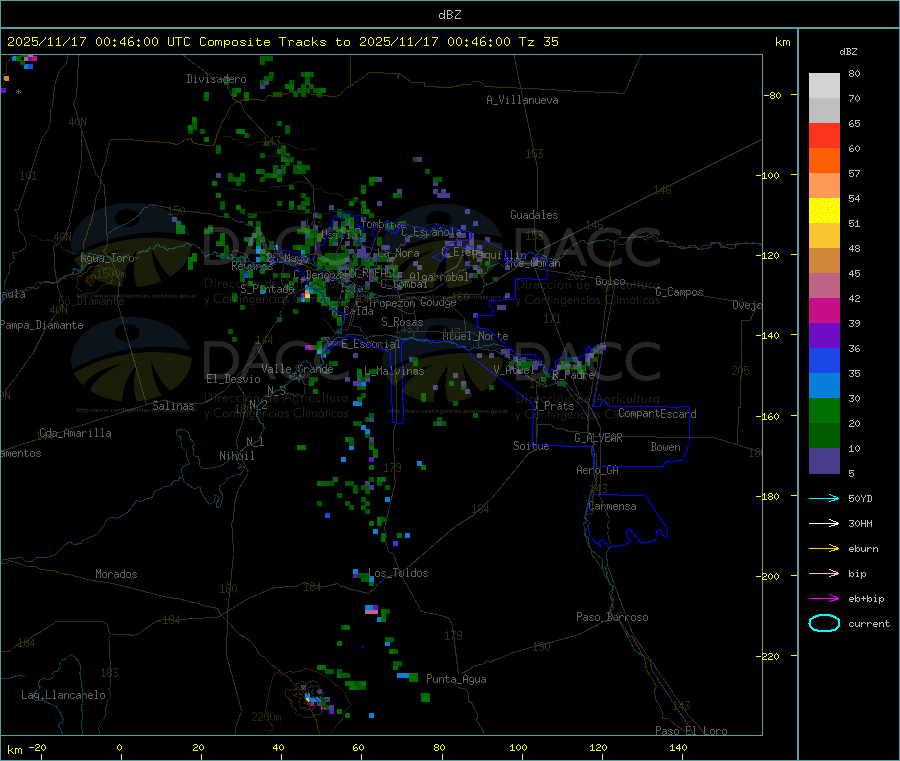
Task: Click the yellow 51 dBZ swatch
Action: point(824,211)
